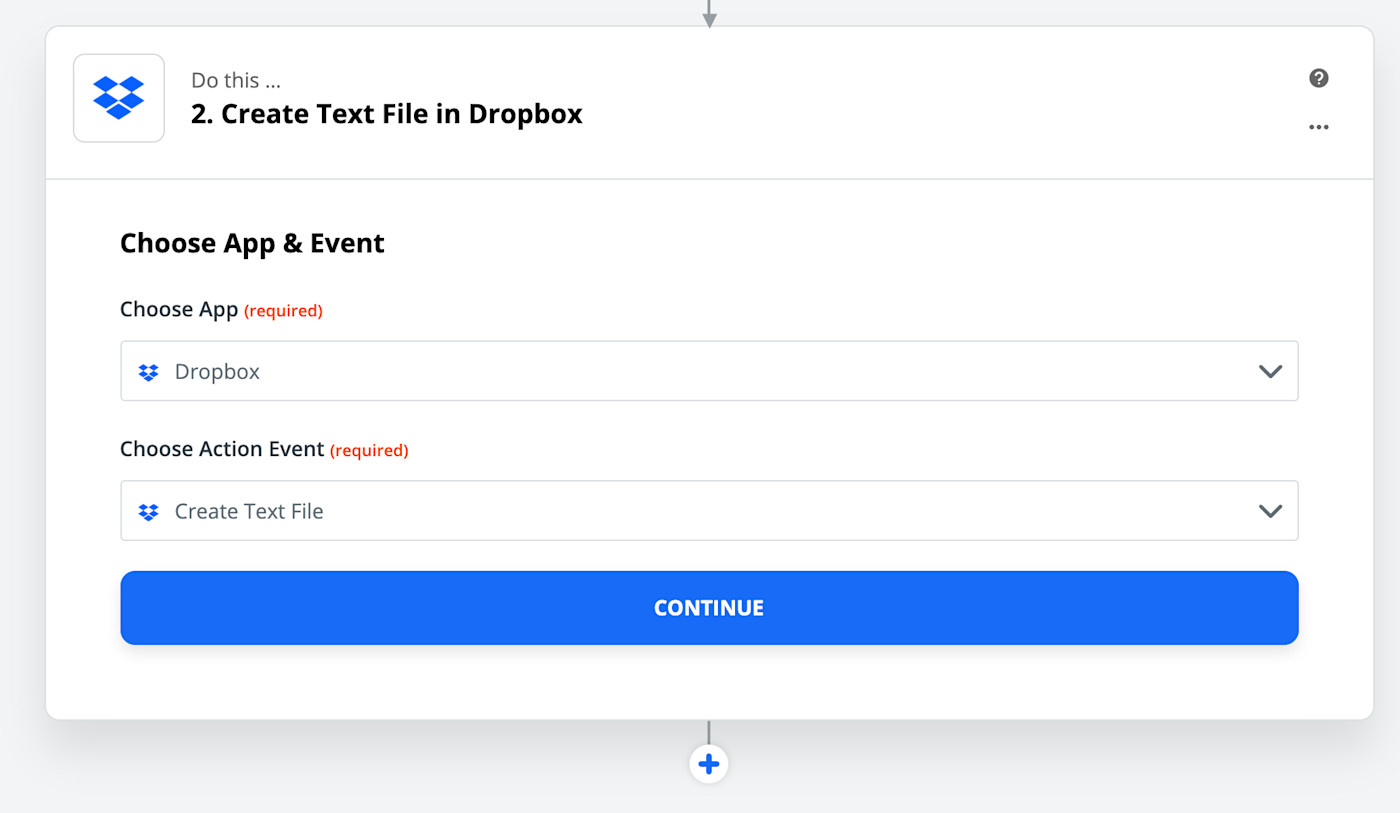Image resolution: width=1400 pixels, height=813 pixels.
Task: Open the Create Text File event field
Action: pos(709,511)
